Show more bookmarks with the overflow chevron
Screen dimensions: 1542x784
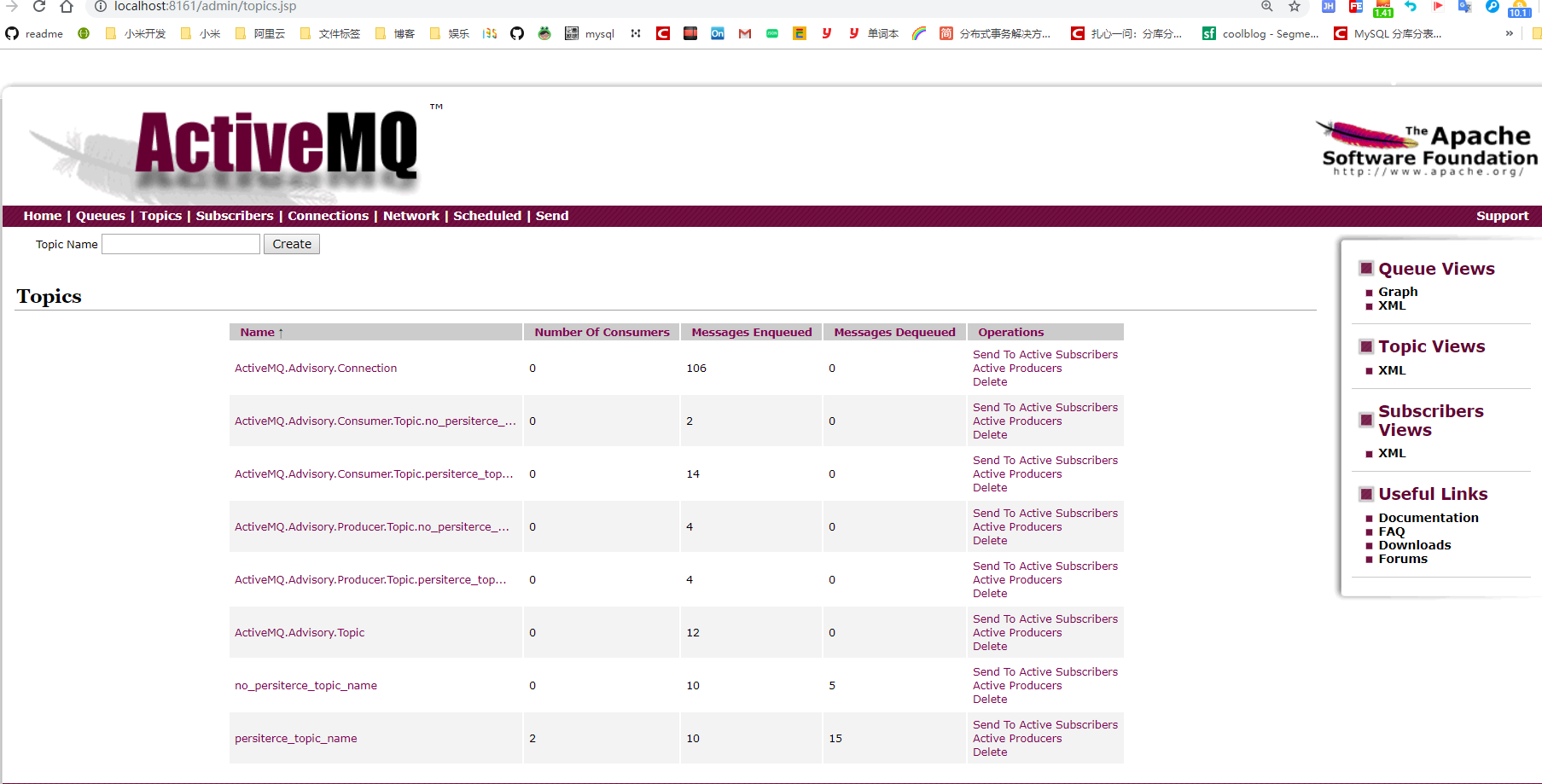[1510, 33]
